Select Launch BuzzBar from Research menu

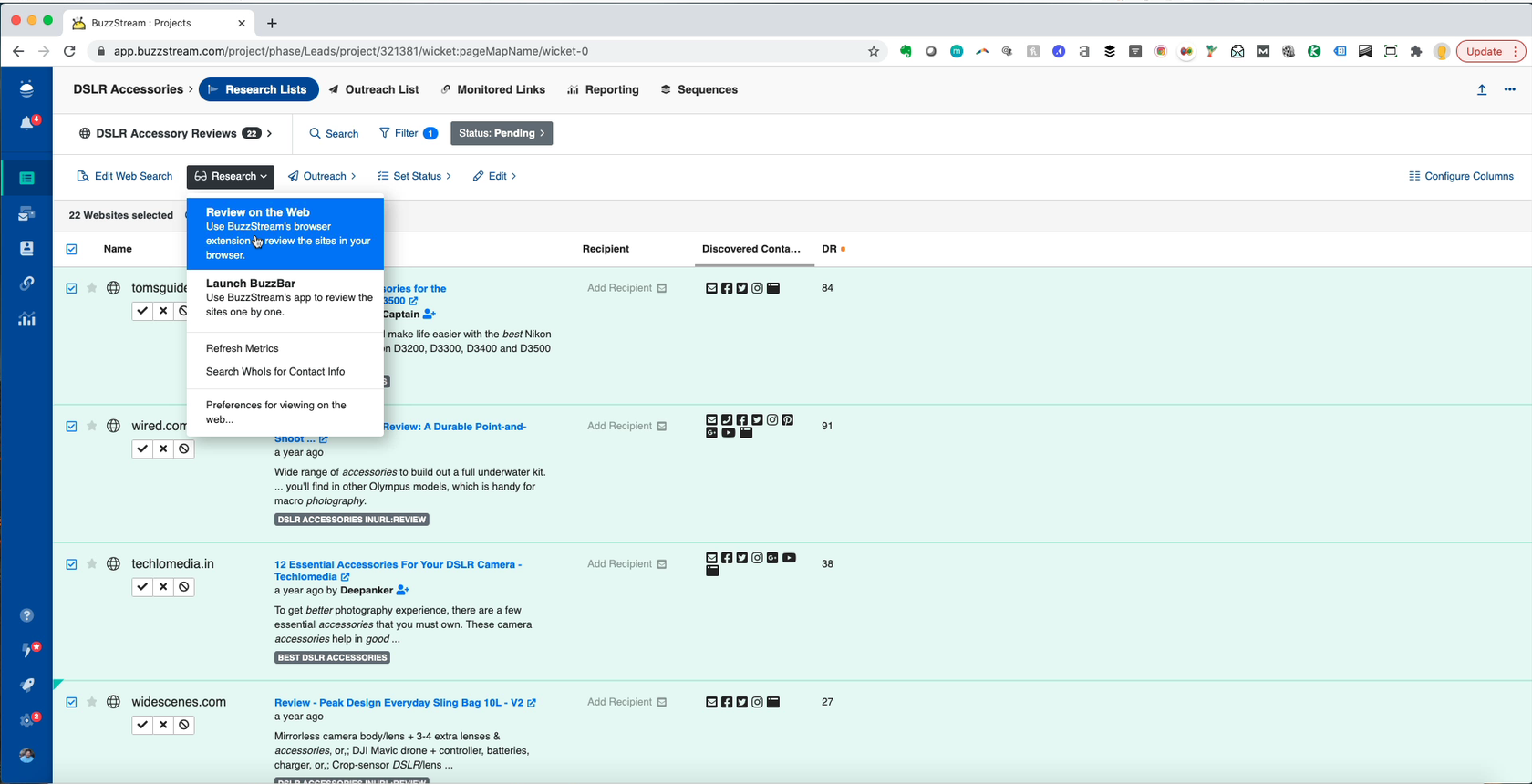click(x=251, y=284)
